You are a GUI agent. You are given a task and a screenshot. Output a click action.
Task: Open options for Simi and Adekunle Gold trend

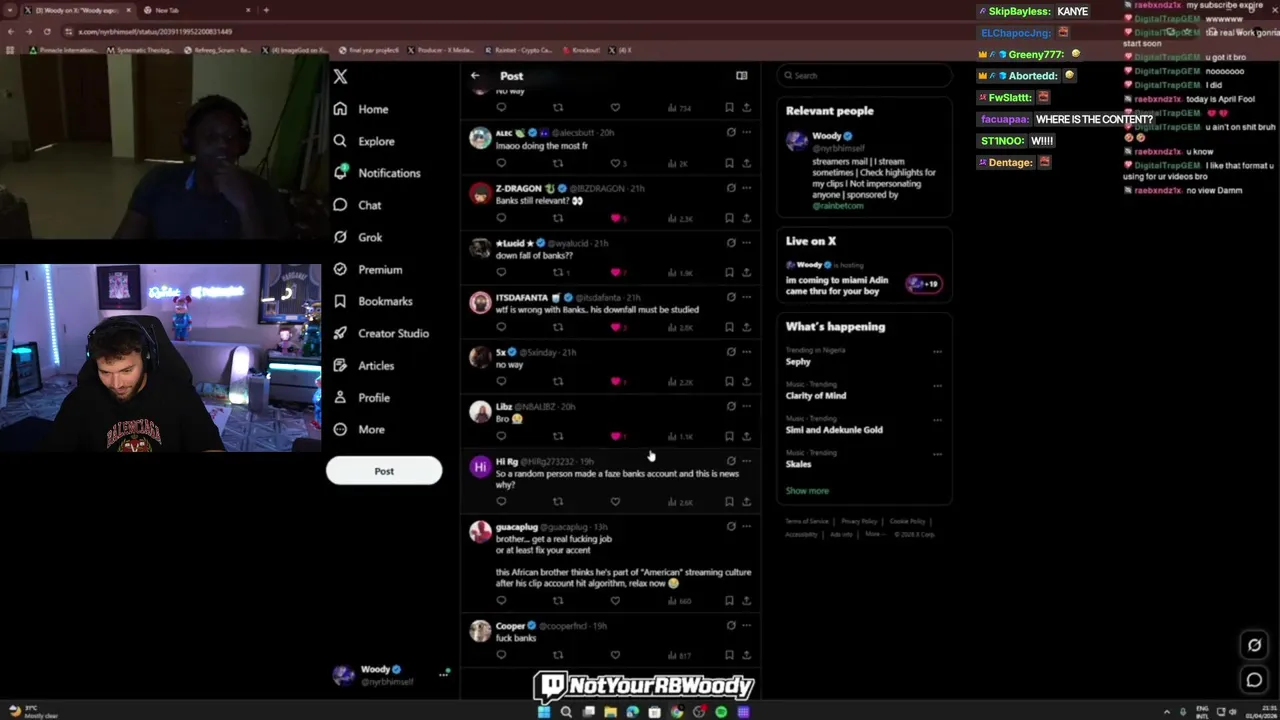tap(937, 419)
